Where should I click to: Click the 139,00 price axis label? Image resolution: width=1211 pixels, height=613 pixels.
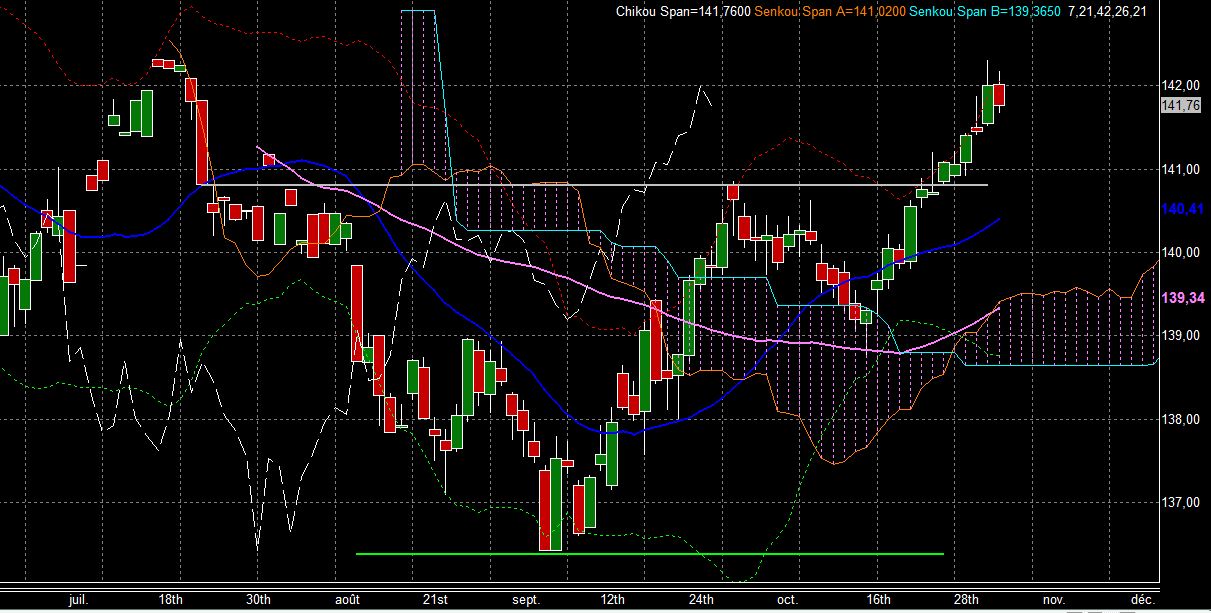[x=1182, y=335]
